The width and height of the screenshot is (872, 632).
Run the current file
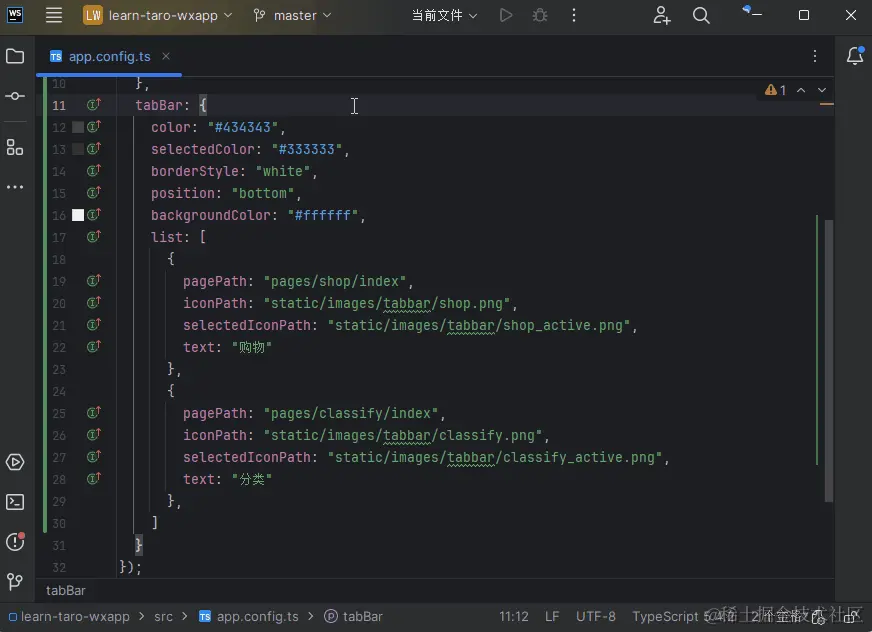pos(506,15)
